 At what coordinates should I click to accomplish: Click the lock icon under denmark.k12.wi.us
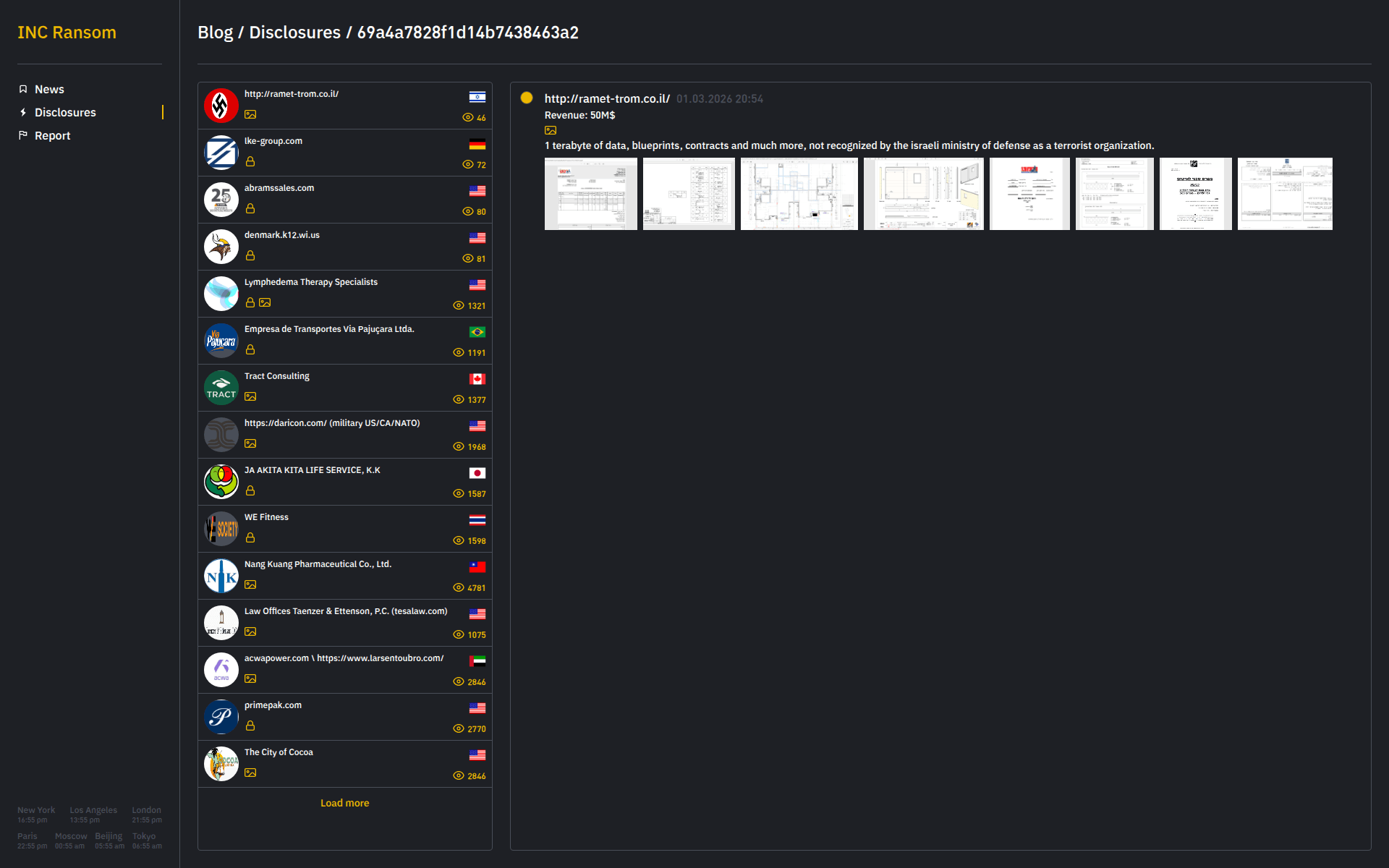(250, 255)
